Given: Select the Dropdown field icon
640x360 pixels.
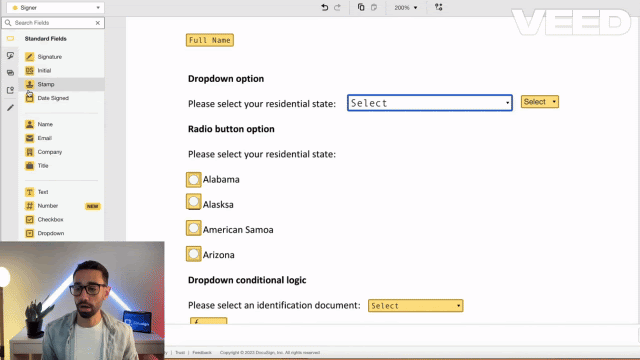Looking at the screenshot, I should pos(29,233).
